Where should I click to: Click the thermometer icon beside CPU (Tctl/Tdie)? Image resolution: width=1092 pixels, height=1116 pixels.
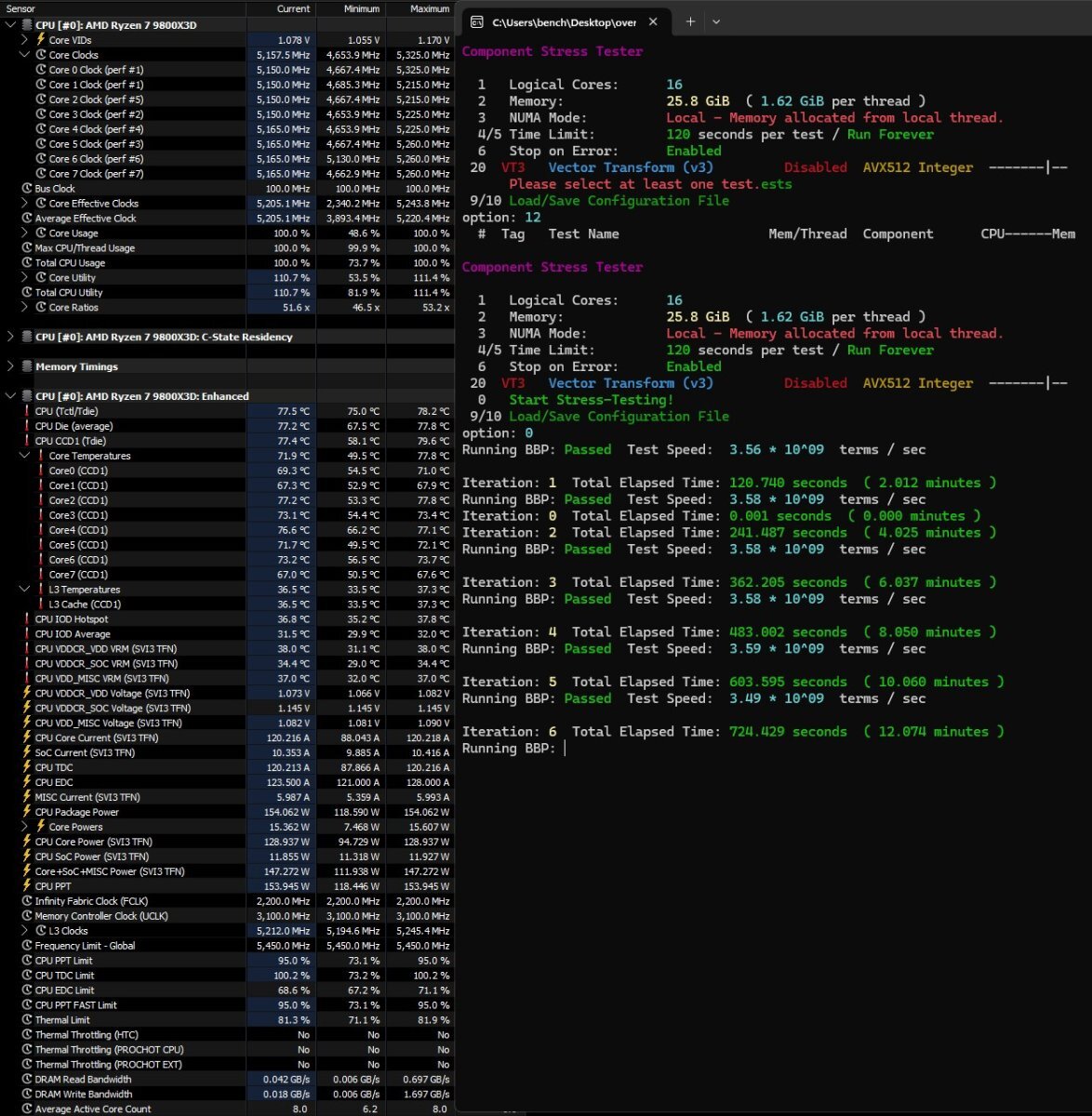(x=27, y=411)
